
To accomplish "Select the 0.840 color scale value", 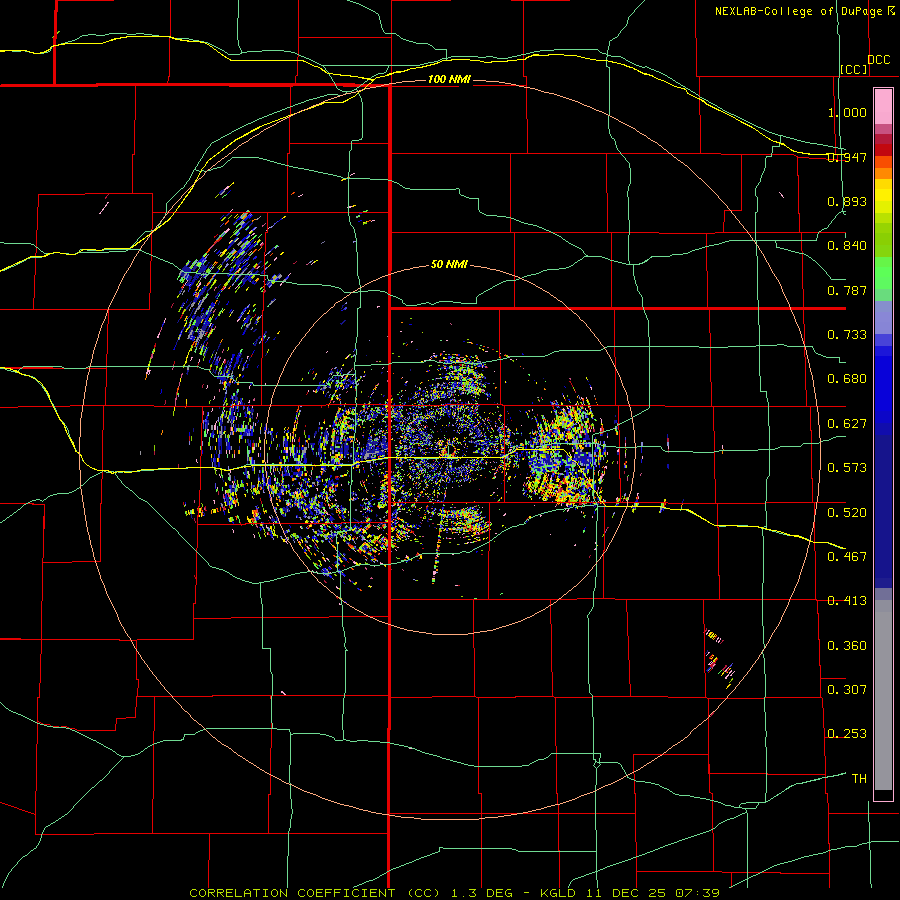I will (847, 246).
